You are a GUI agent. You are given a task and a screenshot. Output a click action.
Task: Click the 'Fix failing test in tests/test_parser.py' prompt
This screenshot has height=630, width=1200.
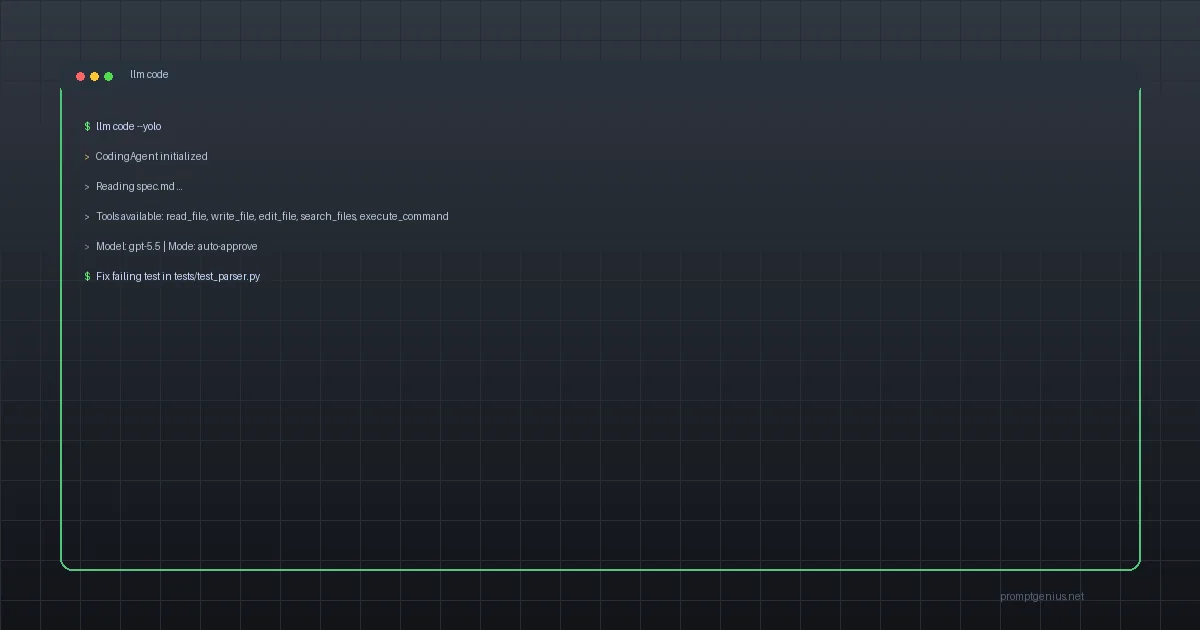click(x=178, y=277)
